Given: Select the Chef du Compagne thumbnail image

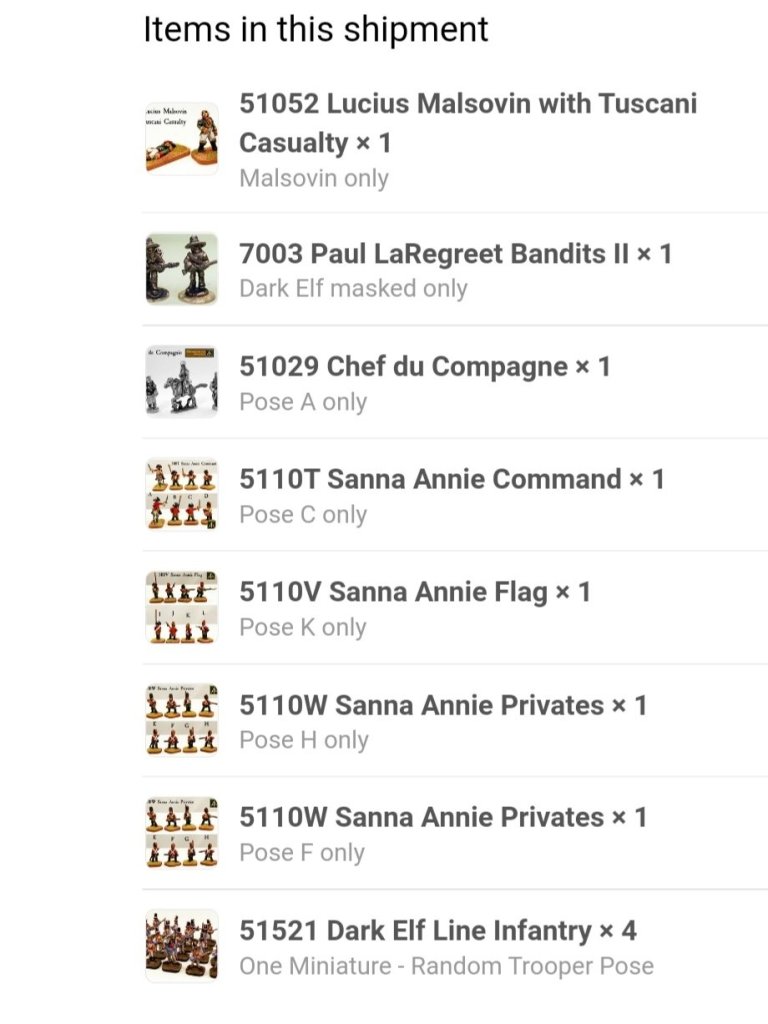Looking at the screenshot, I should click(181, 381).
